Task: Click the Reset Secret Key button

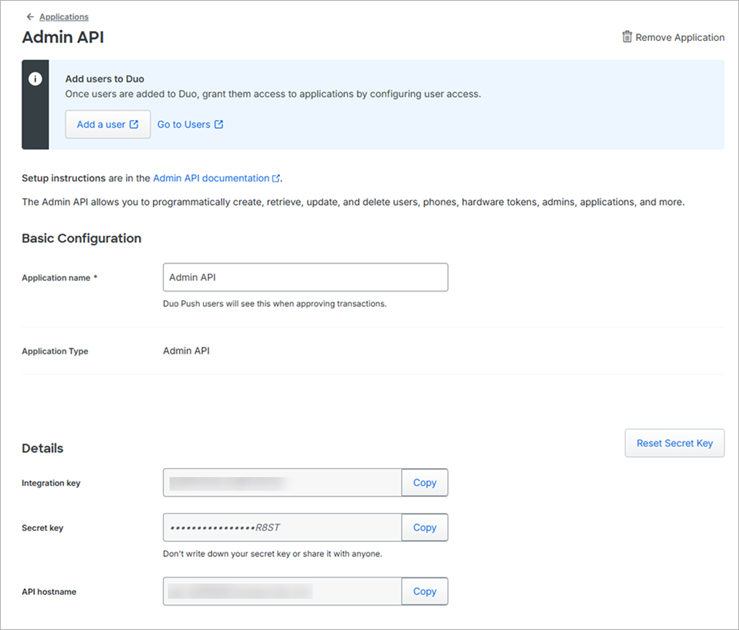Action: 674,443
